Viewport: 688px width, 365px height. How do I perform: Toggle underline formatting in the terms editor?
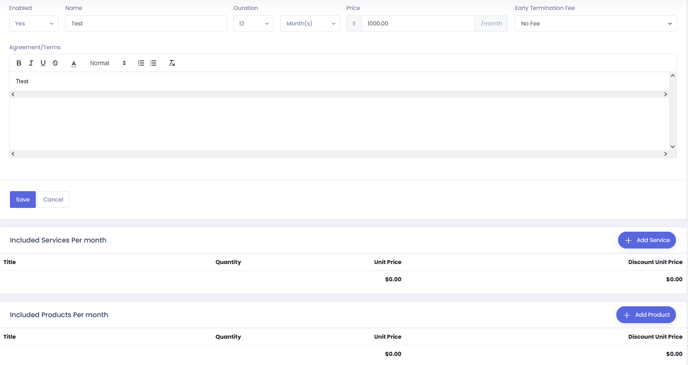tap(43, 63)
